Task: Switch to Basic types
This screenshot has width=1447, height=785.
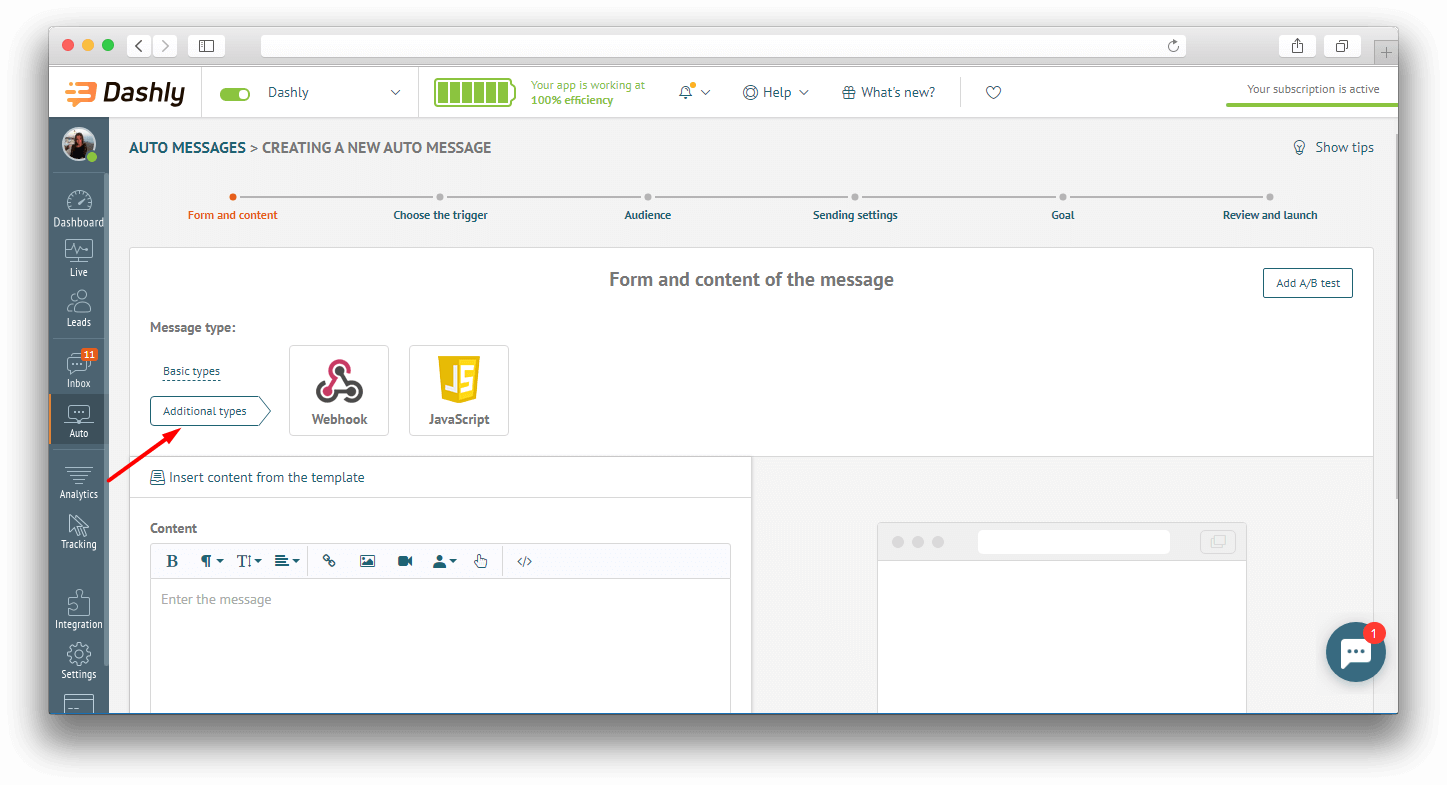Action: point(191,371)
